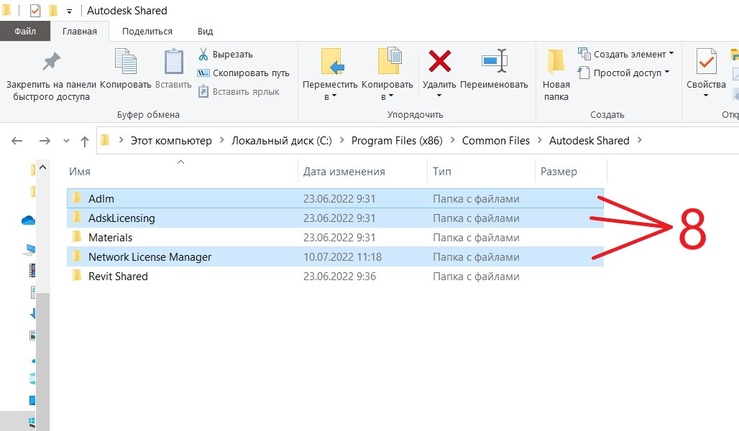Click OneDrive cloud icon in sidebar
The image size is (739, 431).
point(29,220)
